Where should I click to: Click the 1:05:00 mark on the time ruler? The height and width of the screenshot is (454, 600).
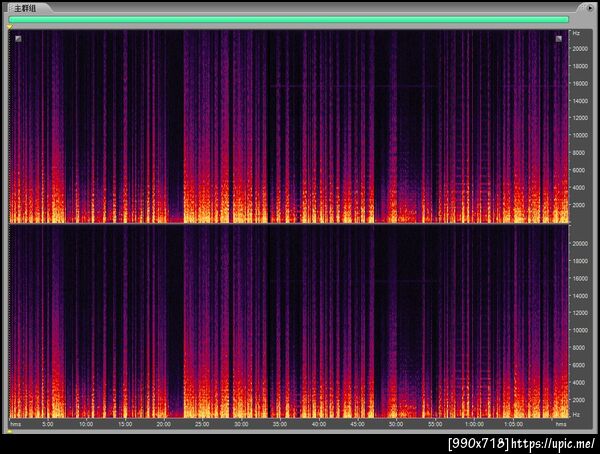514,424
